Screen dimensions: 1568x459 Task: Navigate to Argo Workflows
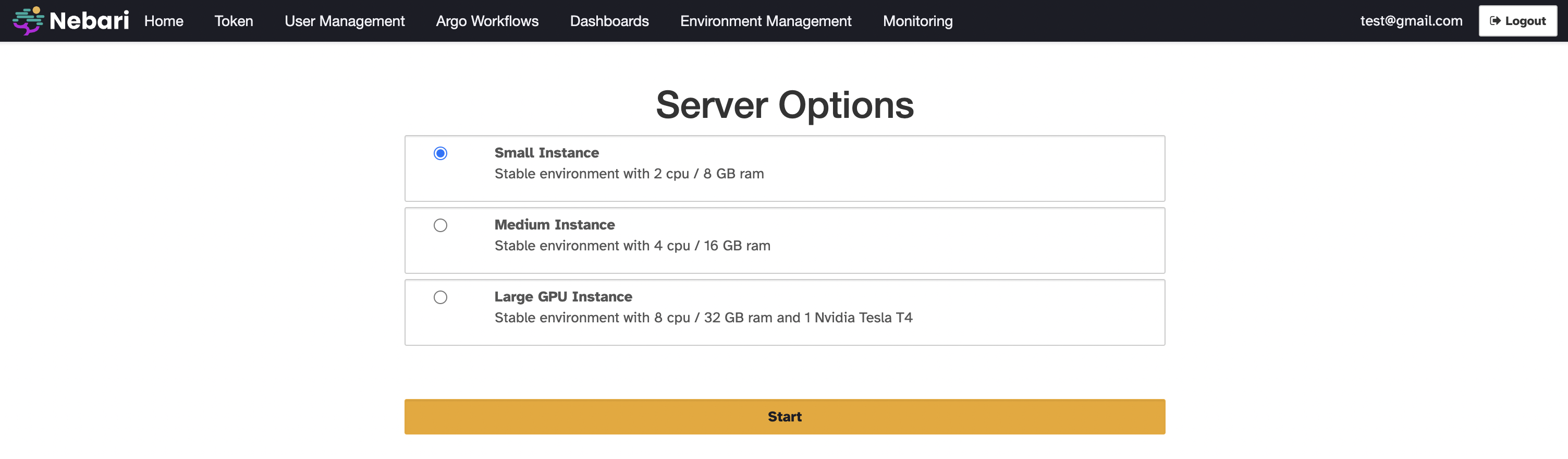pos(487,21)
